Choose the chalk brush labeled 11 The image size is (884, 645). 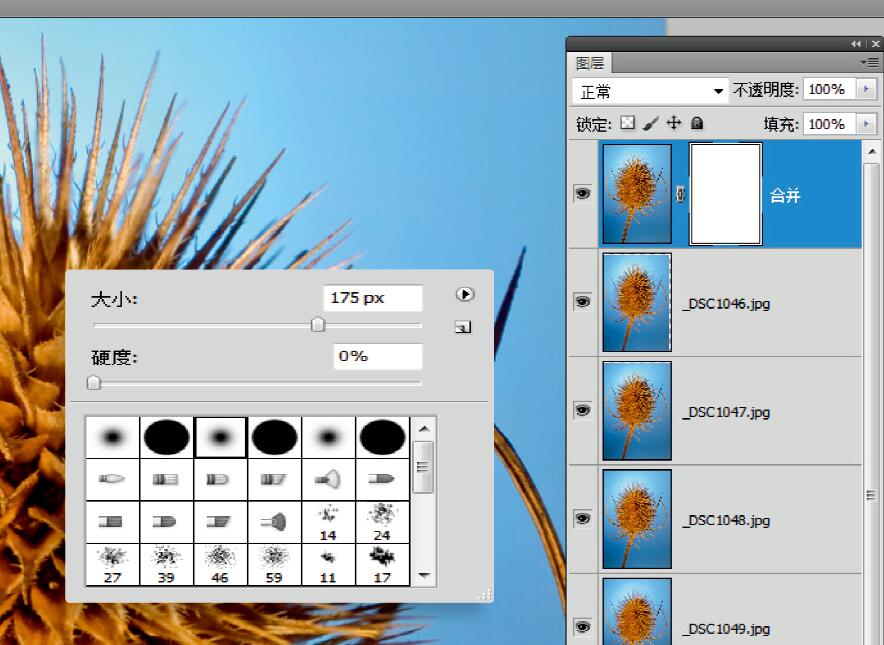coord(329,564)
